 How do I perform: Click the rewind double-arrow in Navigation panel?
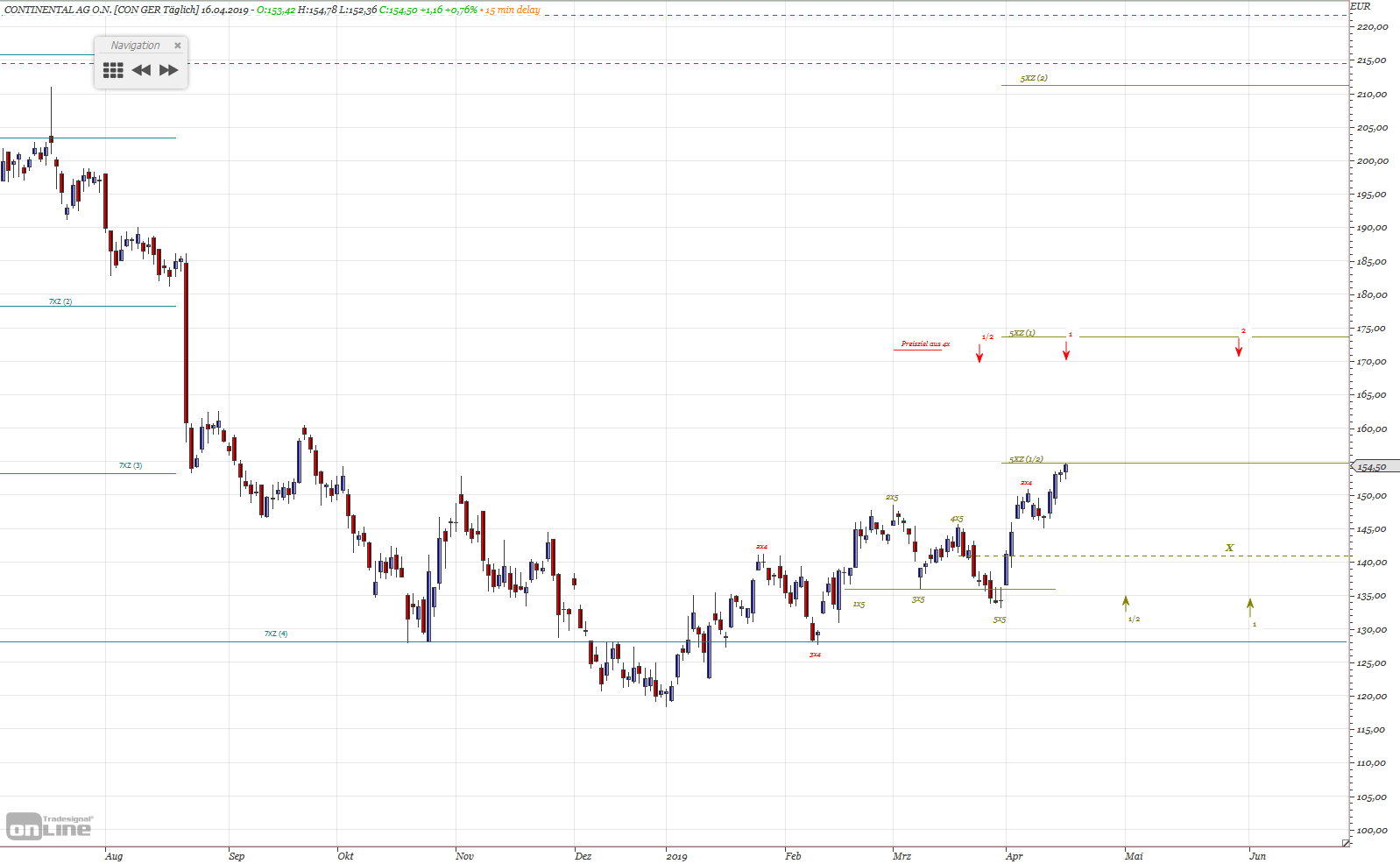(x=141, y=70)
